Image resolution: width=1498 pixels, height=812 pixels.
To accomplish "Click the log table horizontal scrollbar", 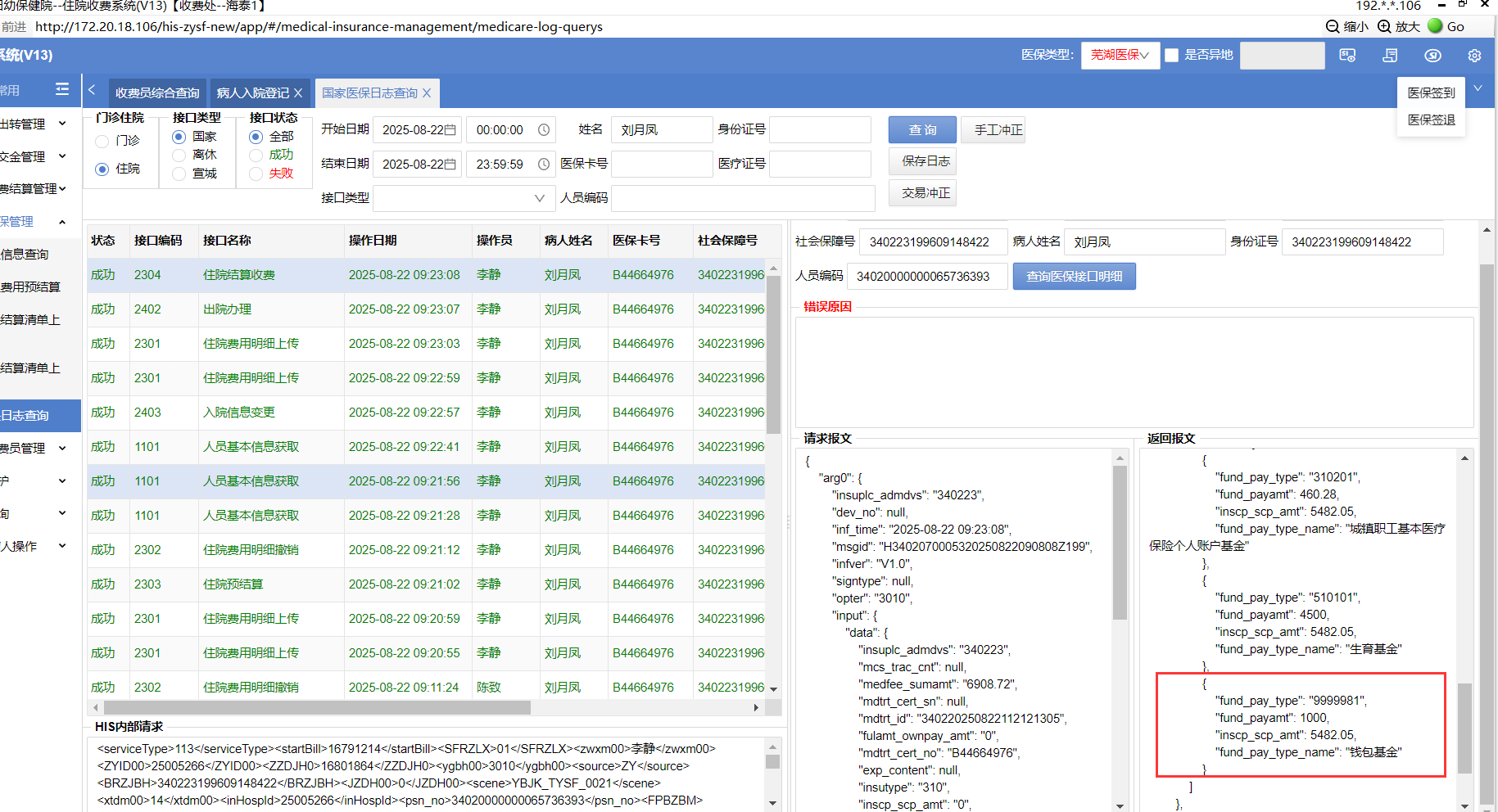I will pos(317,707).
